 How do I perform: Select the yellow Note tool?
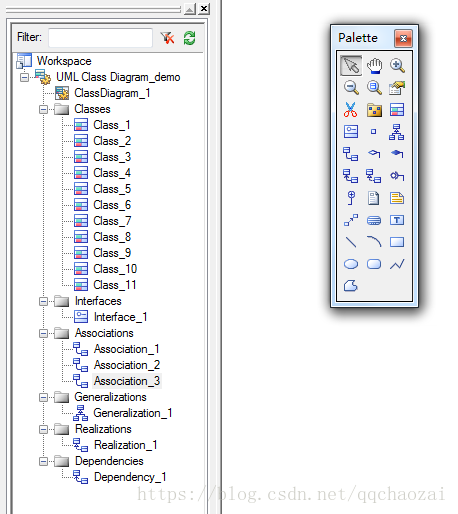(x=397, y=198)
